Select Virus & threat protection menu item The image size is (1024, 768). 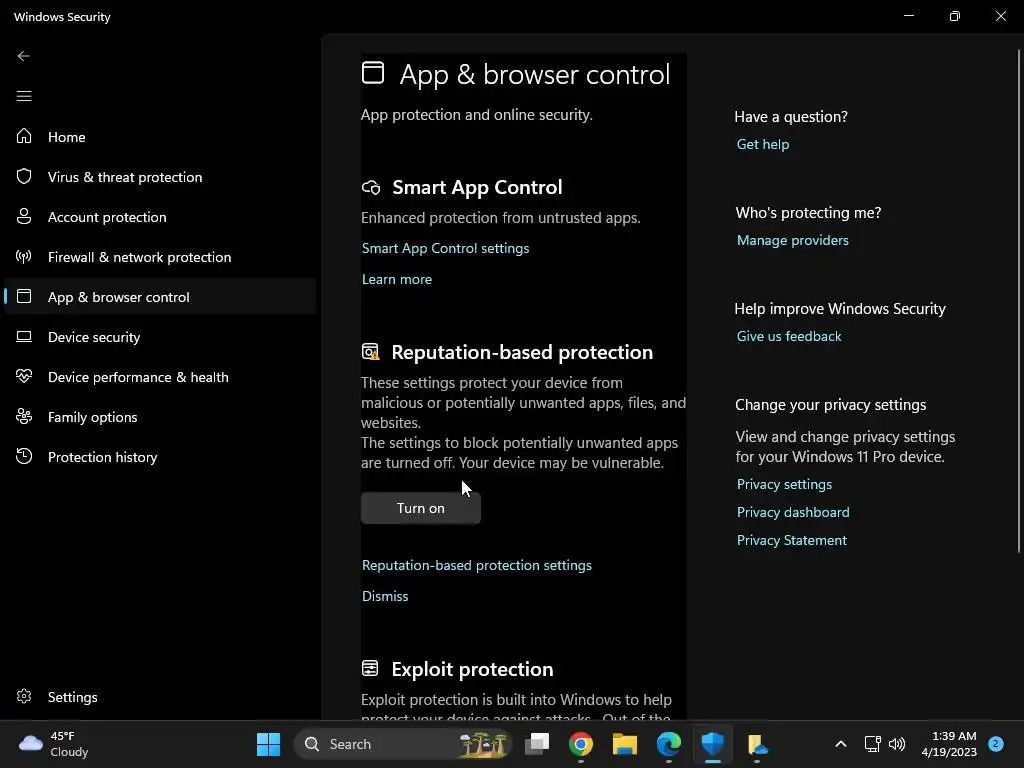pyautogui.click(x=159, y=177)
